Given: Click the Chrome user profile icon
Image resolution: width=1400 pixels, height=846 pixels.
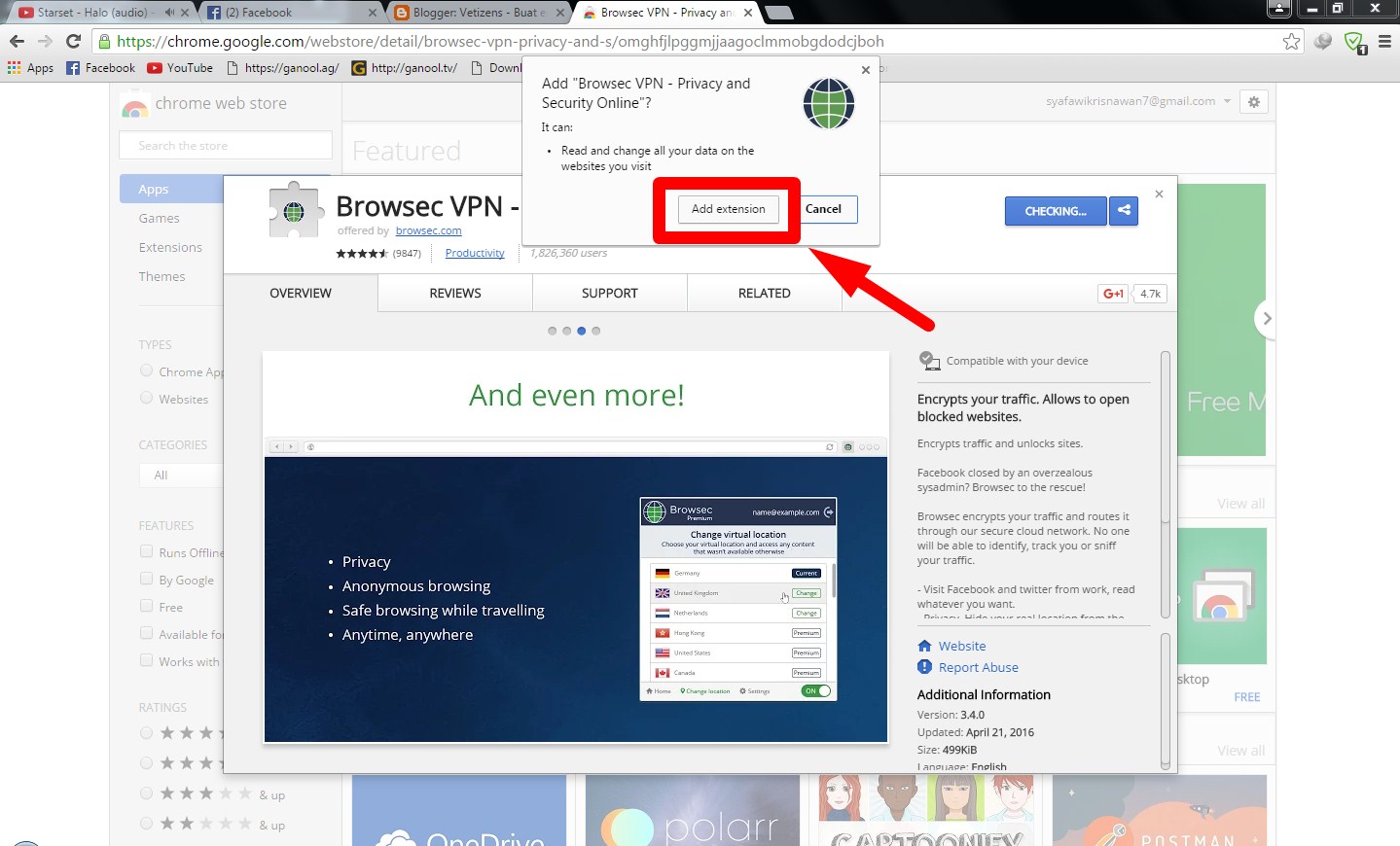Looking at the screenshot, I should (x=1279, y=9).
